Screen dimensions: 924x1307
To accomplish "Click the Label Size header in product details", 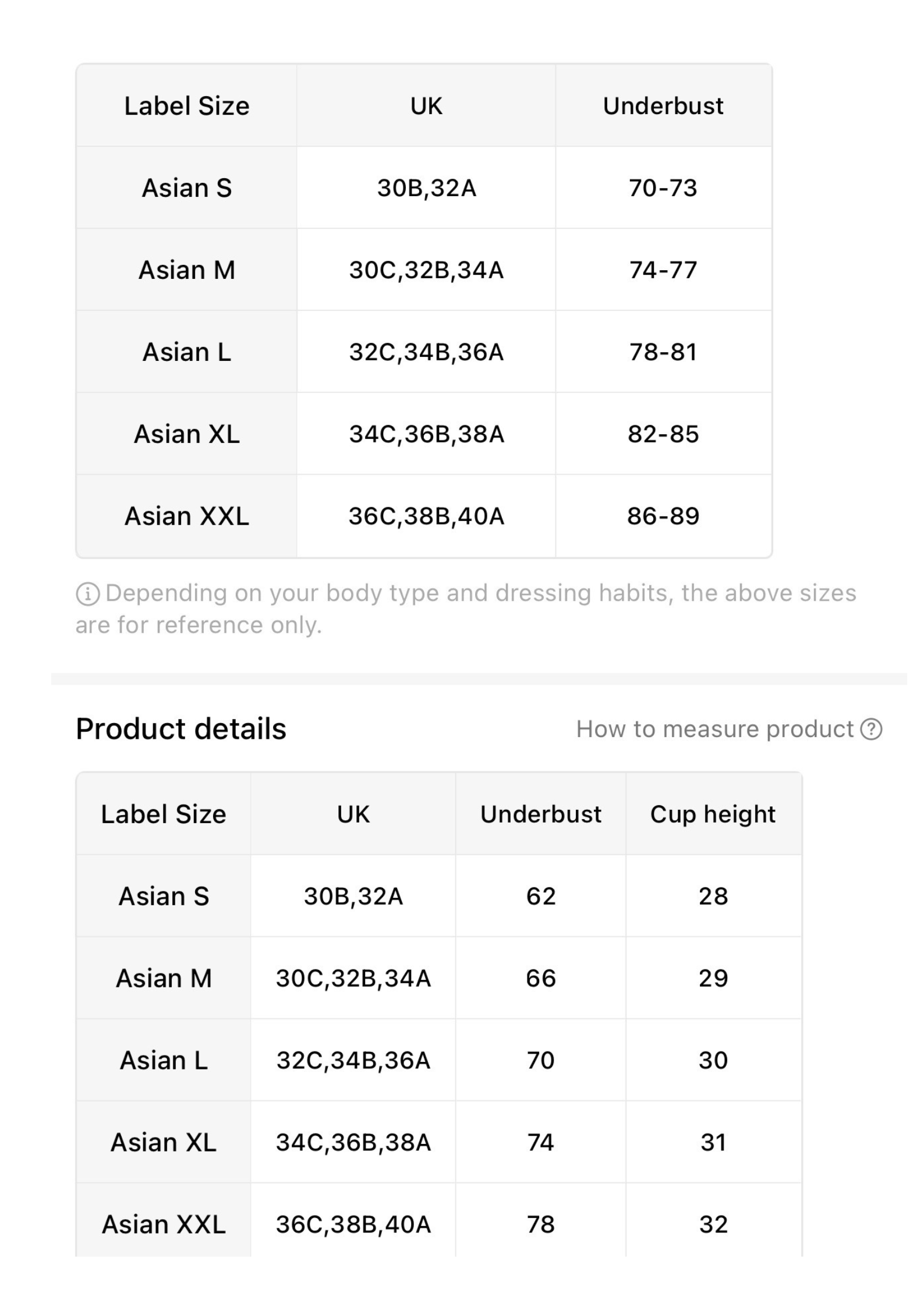I will pyautogui.click(x=164, y=814).
